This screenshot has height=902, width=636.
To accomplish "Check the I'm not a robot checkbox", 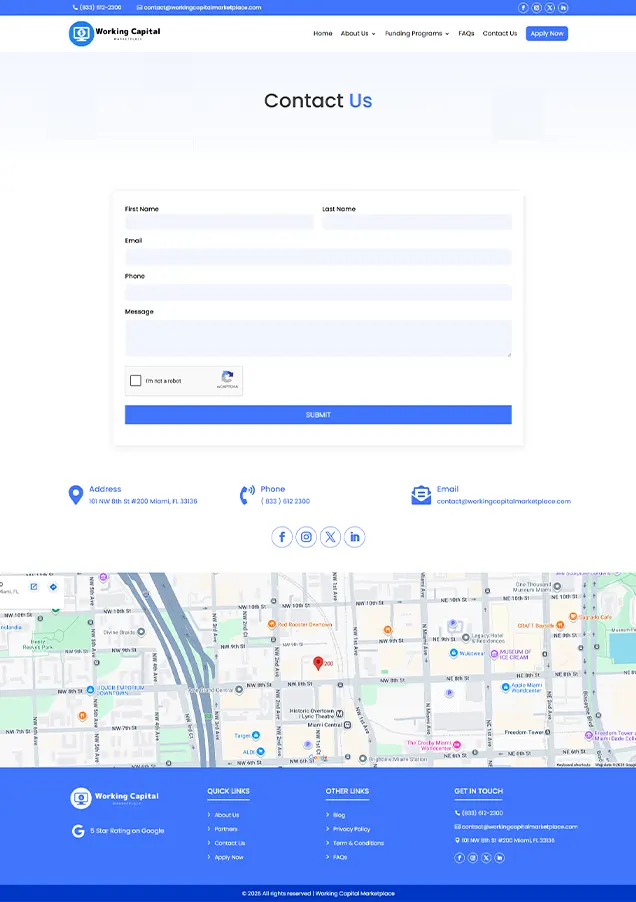I will 136,380.
